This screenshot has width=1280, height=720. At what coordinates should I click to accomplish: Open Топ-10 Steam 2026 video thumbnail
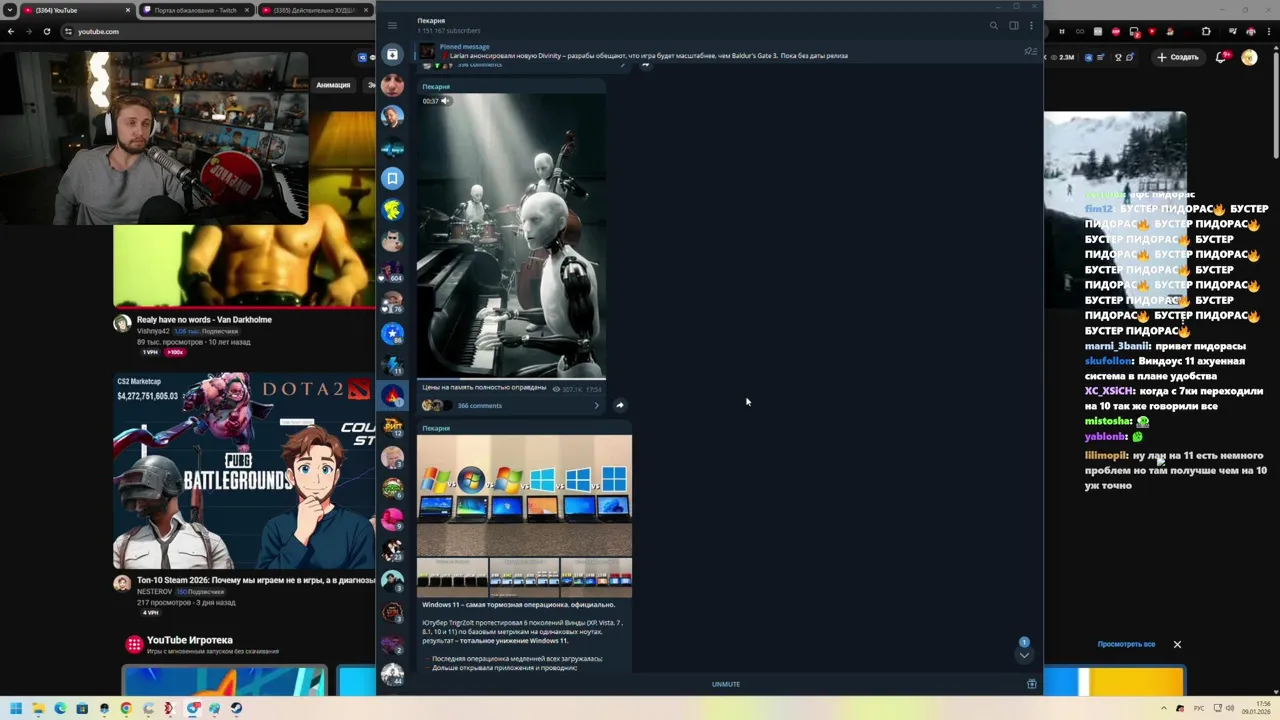click(x=244, y=471)
